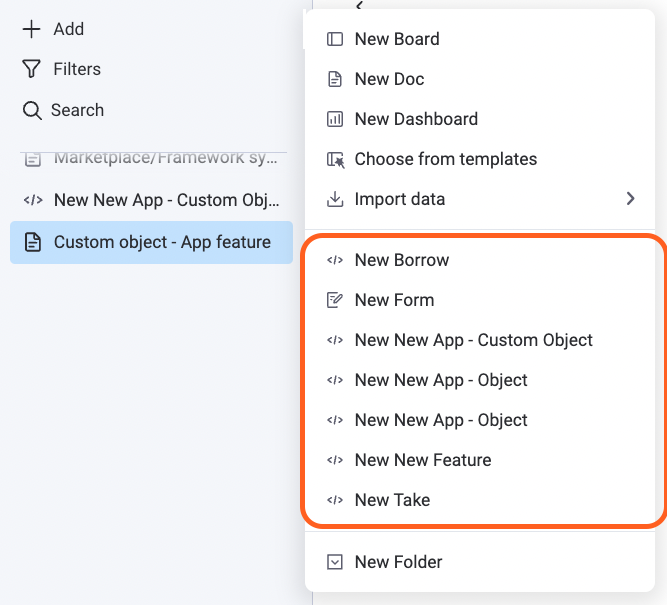Click the New Dashboard chart icon

(335, 119)
